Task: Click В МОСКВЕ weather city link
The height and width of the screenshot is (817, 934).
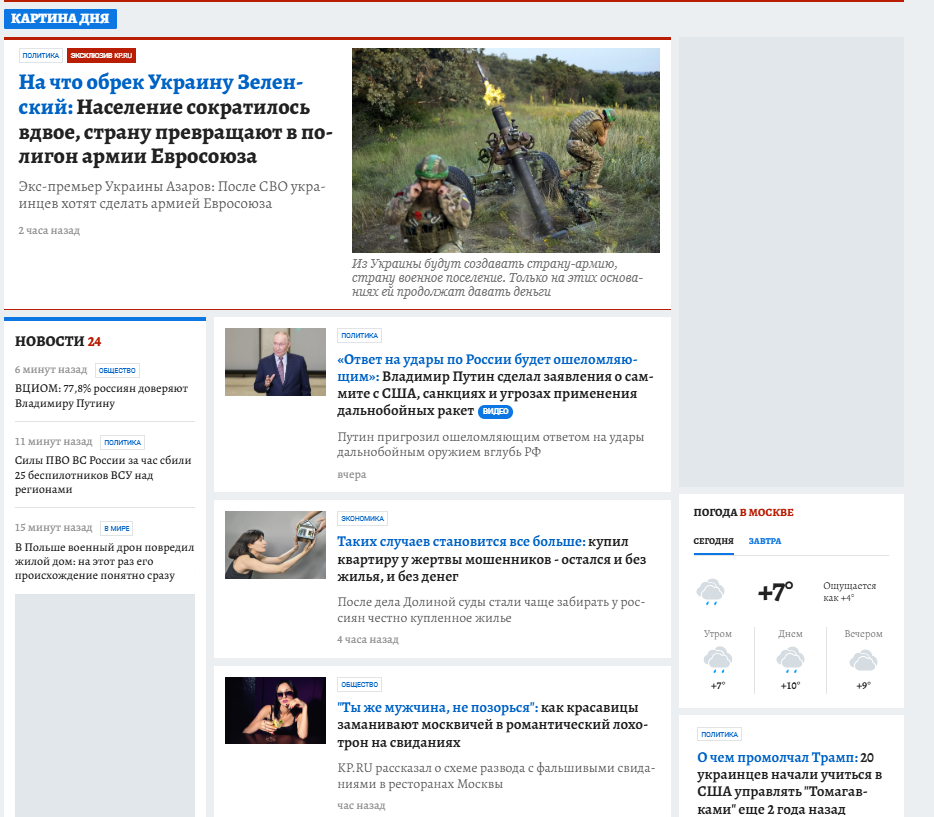Action: (766, 513)
